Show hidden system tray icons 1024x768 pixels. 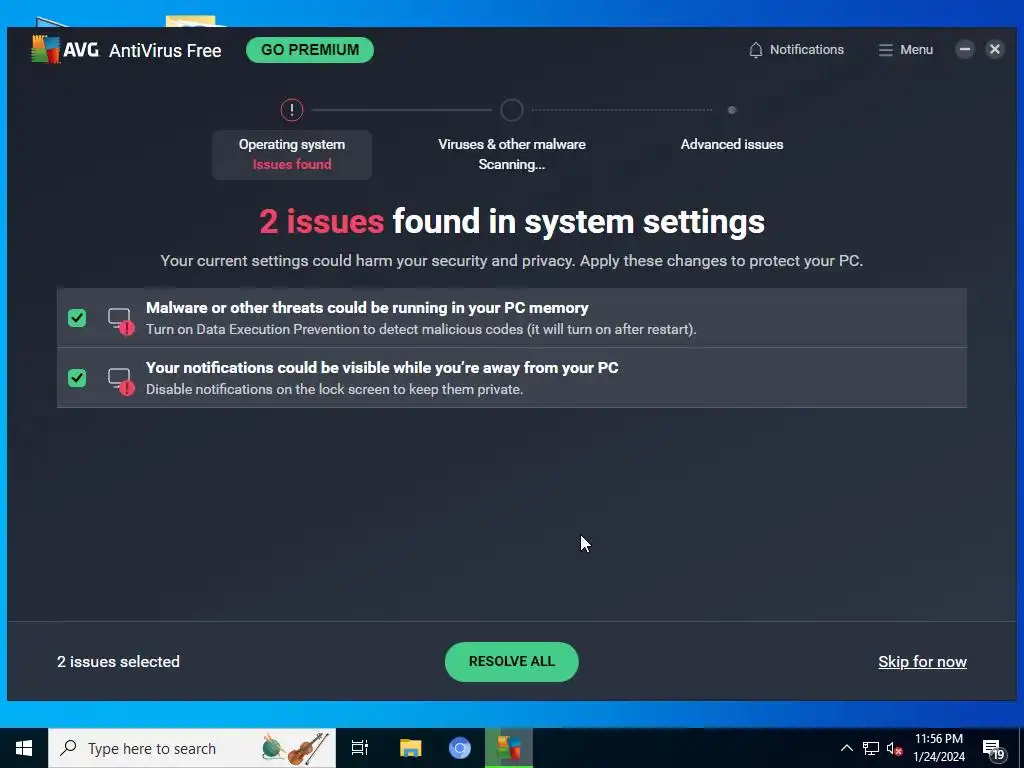[846, 748]
